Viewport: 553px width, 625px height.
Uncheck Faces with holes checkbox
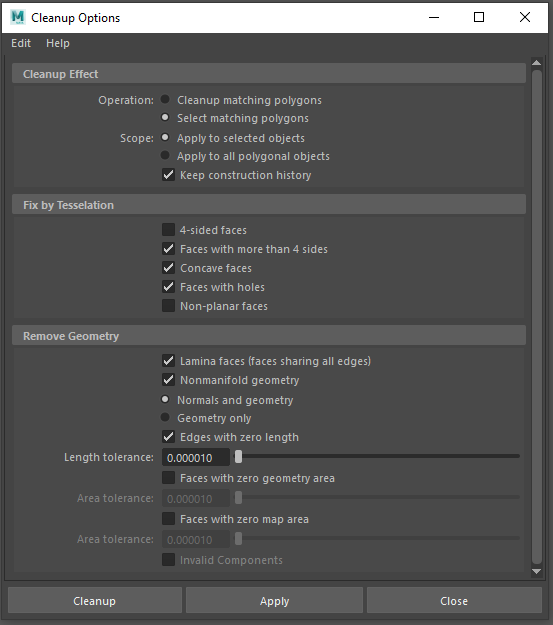point(168,287)
